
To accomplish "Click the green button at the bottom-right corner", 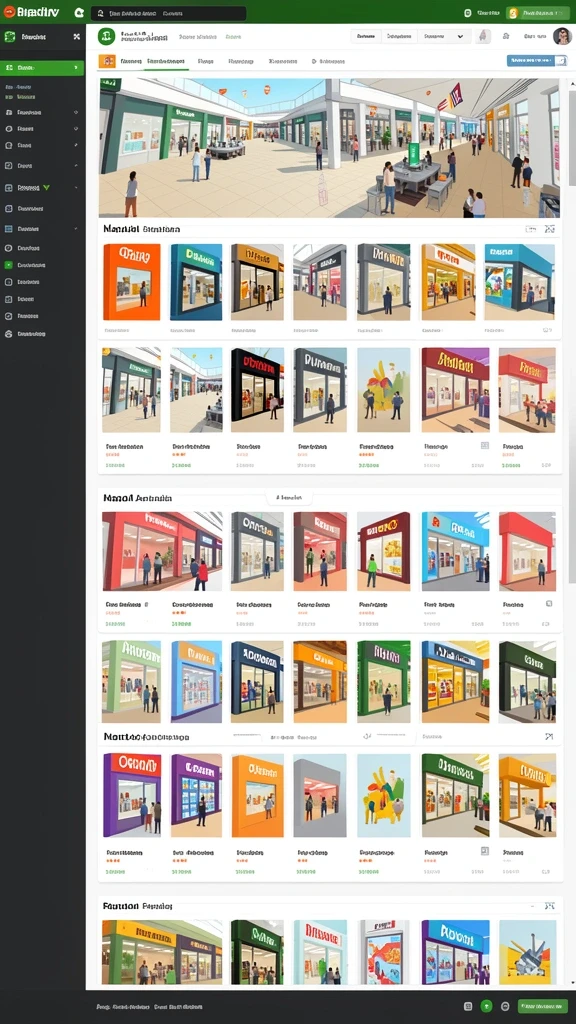I will point(543,1006).
